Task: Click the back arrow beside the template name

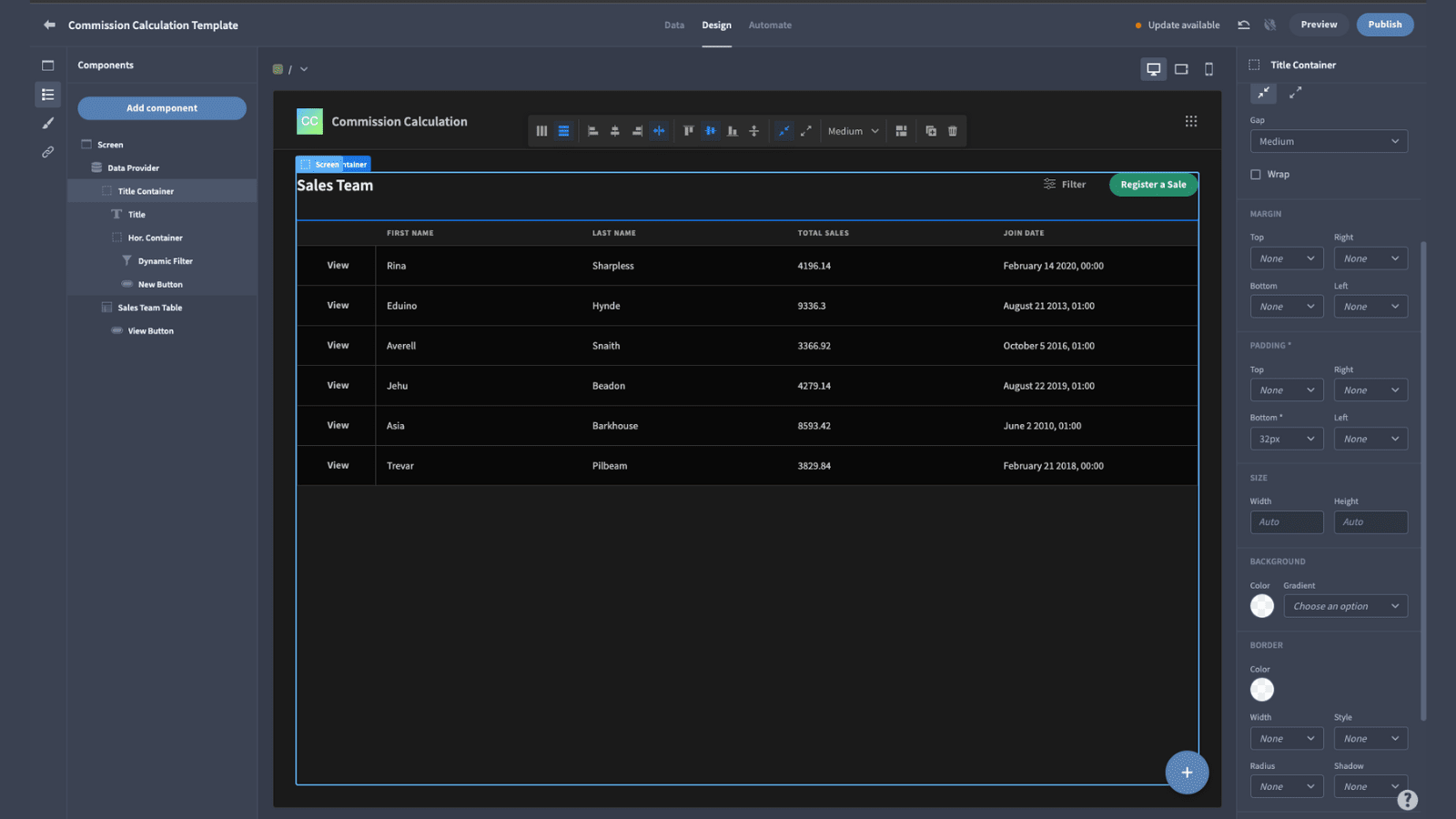Action: tap(49, 25)
